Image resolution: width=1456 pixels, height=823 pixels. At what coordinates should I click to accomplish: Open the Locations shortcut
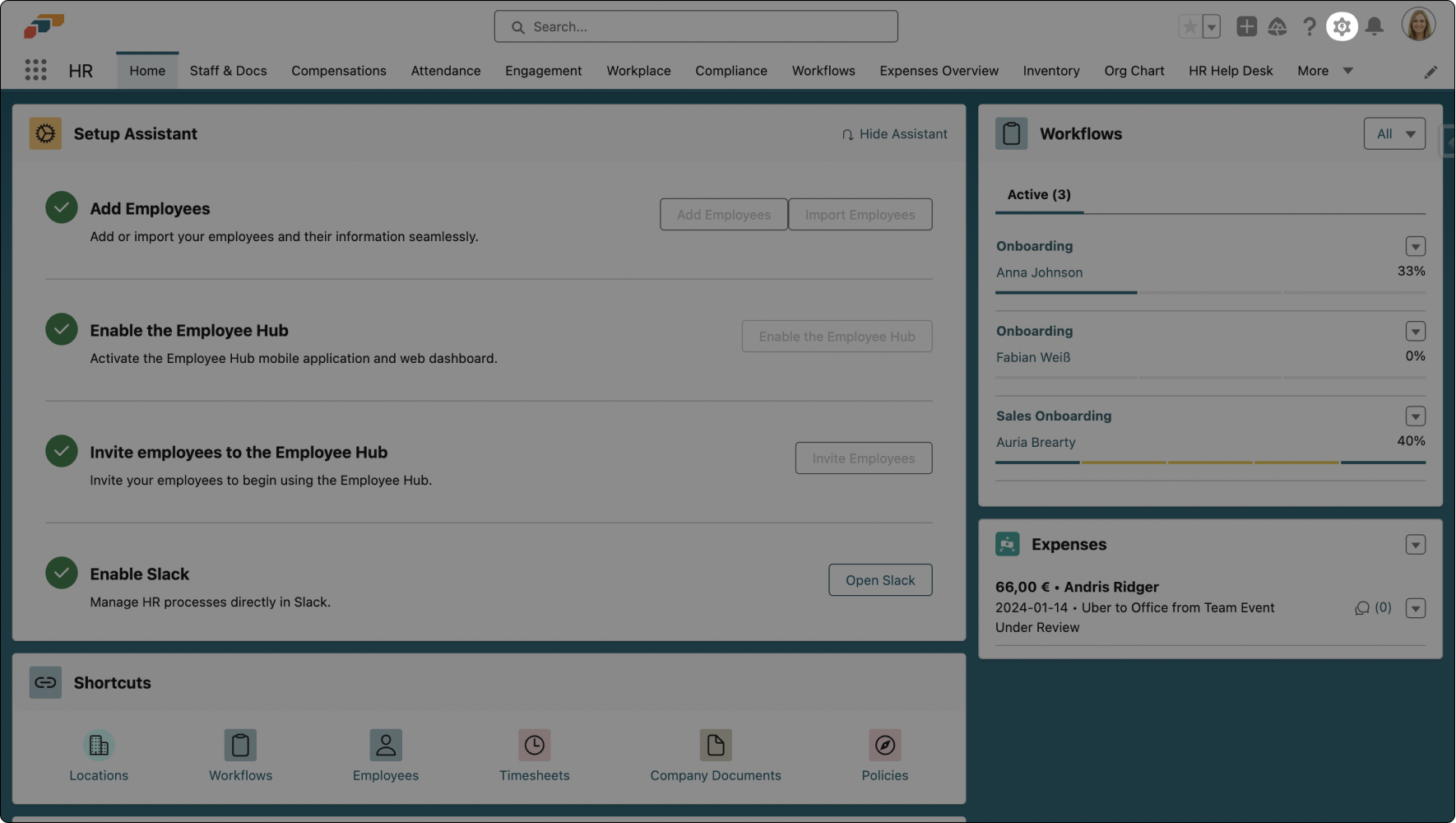(x=99, y=755)
